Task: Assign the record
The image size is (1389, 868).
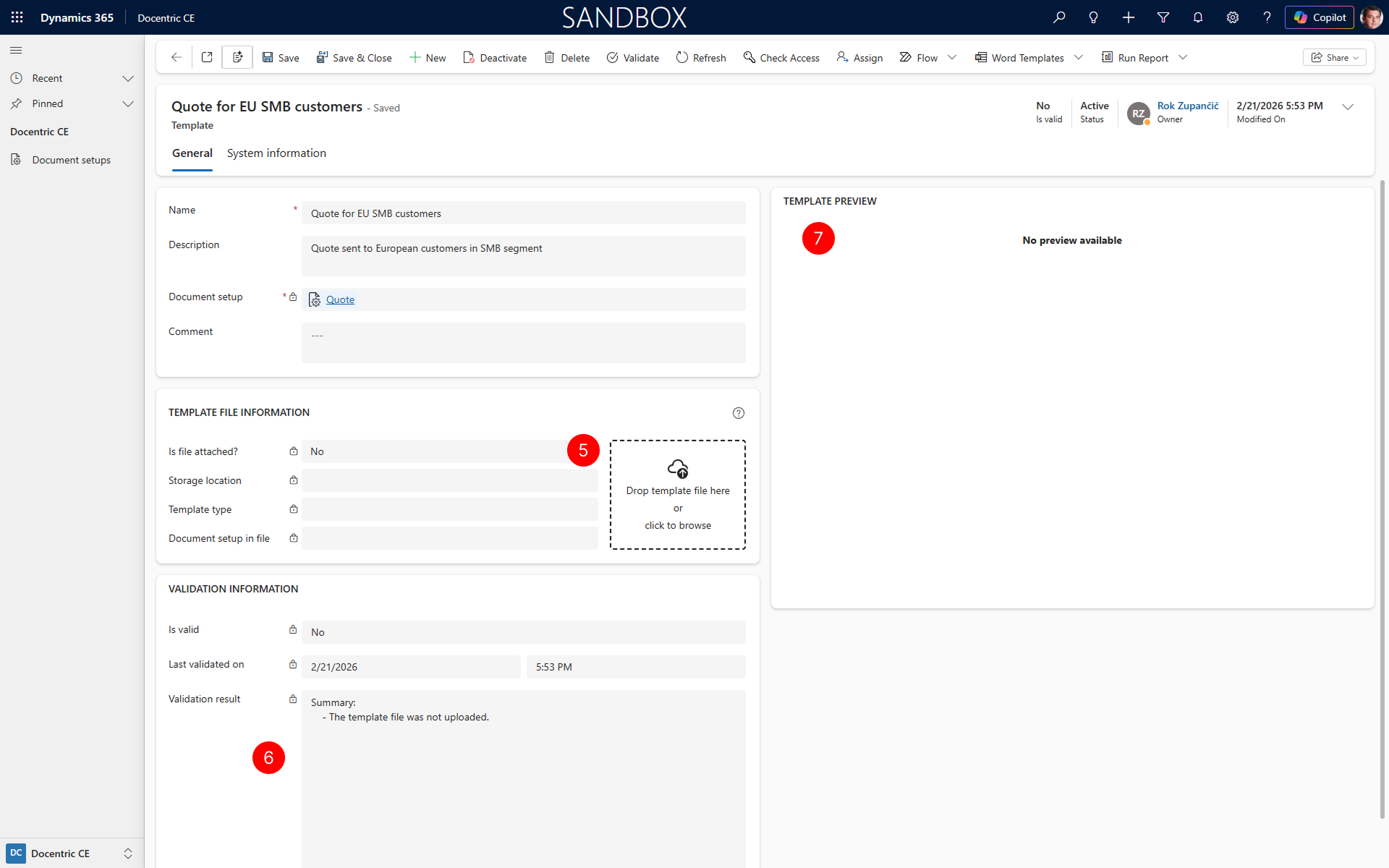Action: [859, 58]
